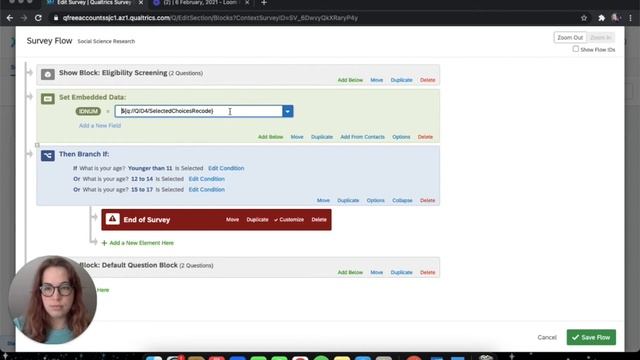Cancel the survey flow changes
The width and height of the screenshot is (640, 360).
pyautogui.click(x=547, y=337)
